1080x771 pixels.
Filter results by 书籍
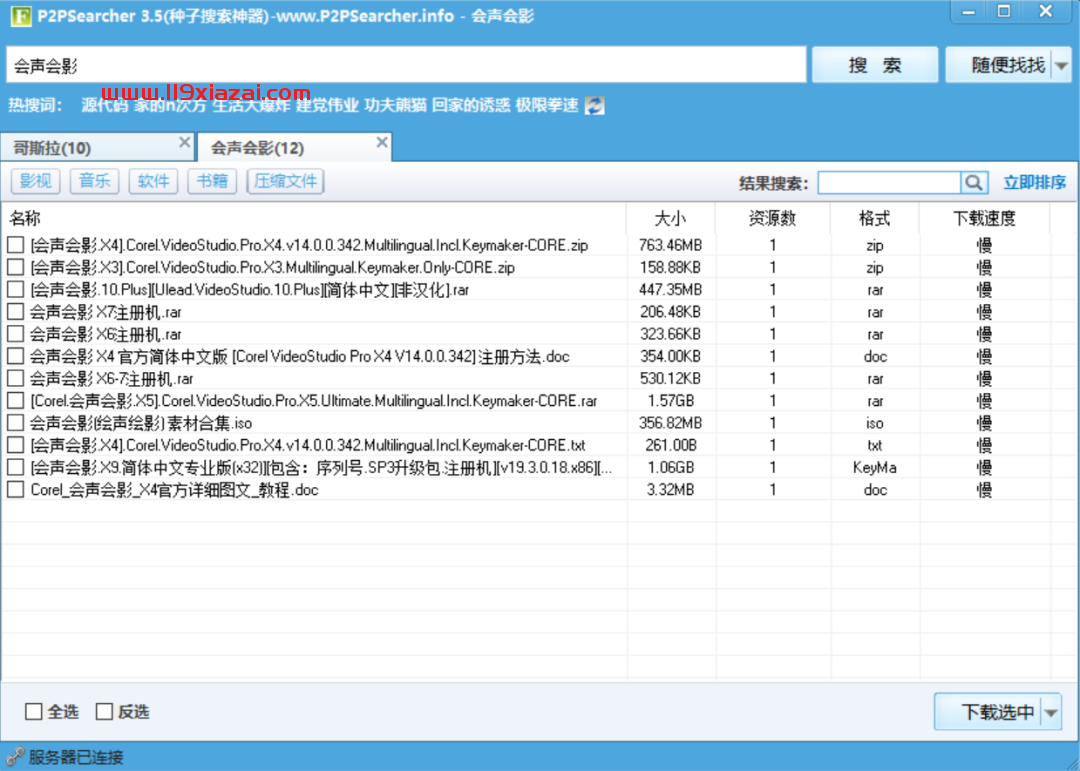[x=212, y=181]
